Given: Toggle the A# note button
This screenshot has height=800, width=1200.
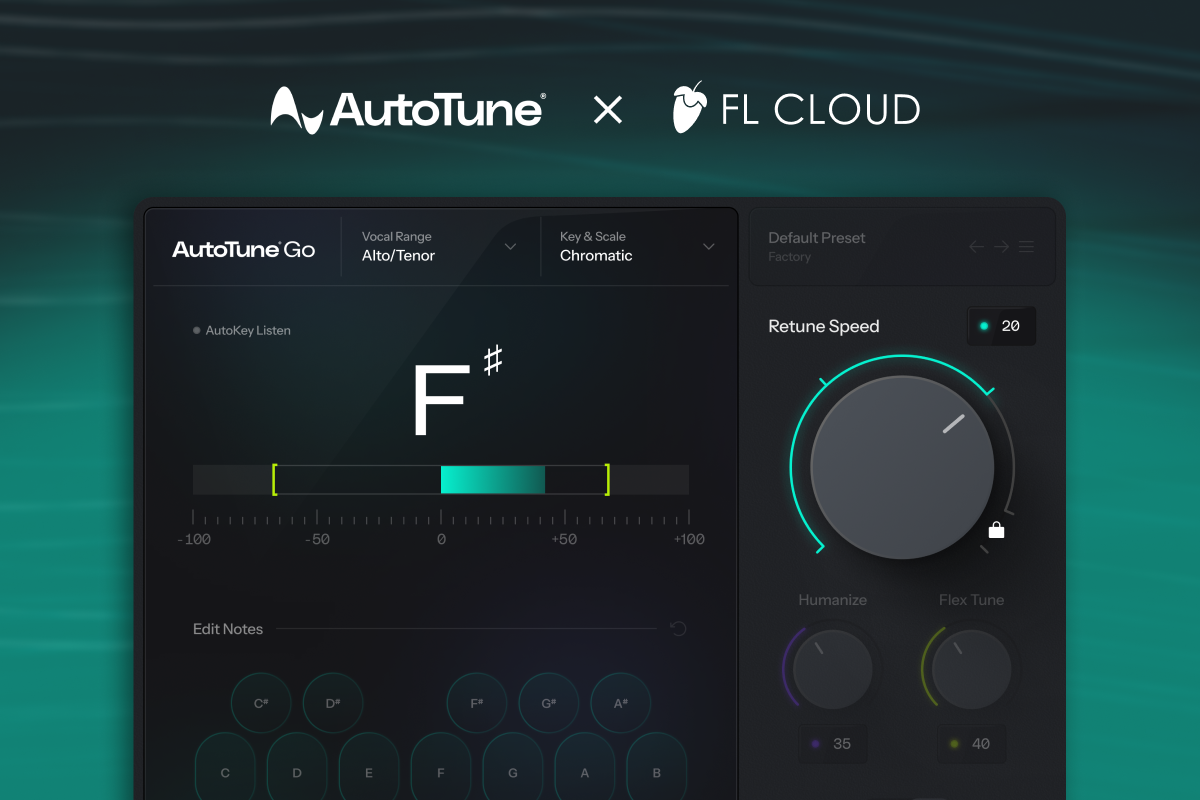Looking at the screenshot, I should click(x=621, y=703).
